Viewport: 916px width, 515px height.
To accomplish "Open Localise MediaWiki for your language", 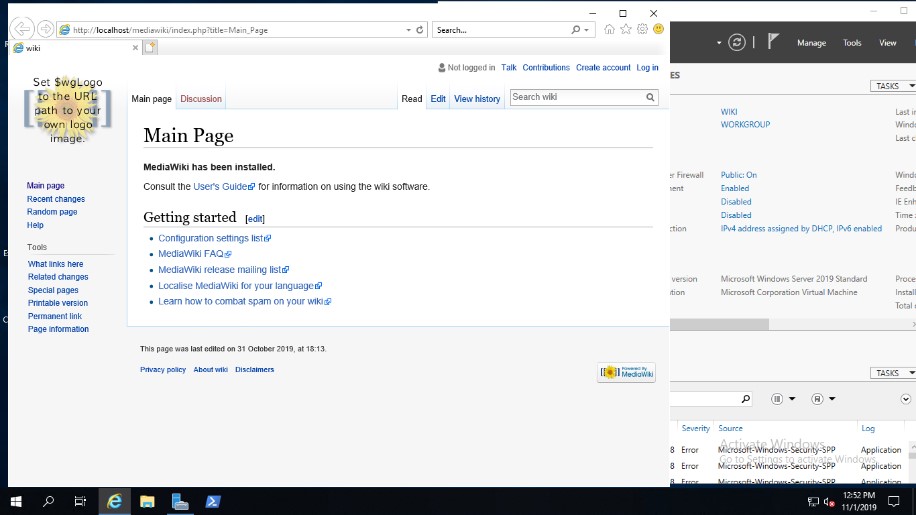I will pos(240,286).
